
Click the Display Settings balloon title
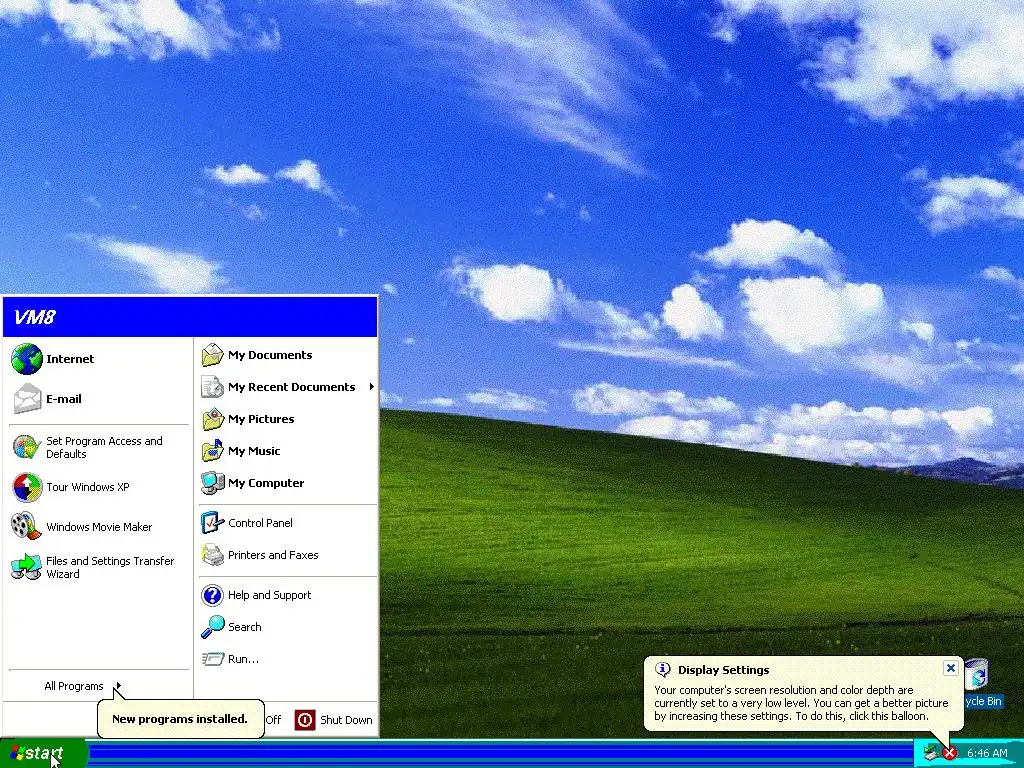tap(724, 669)
